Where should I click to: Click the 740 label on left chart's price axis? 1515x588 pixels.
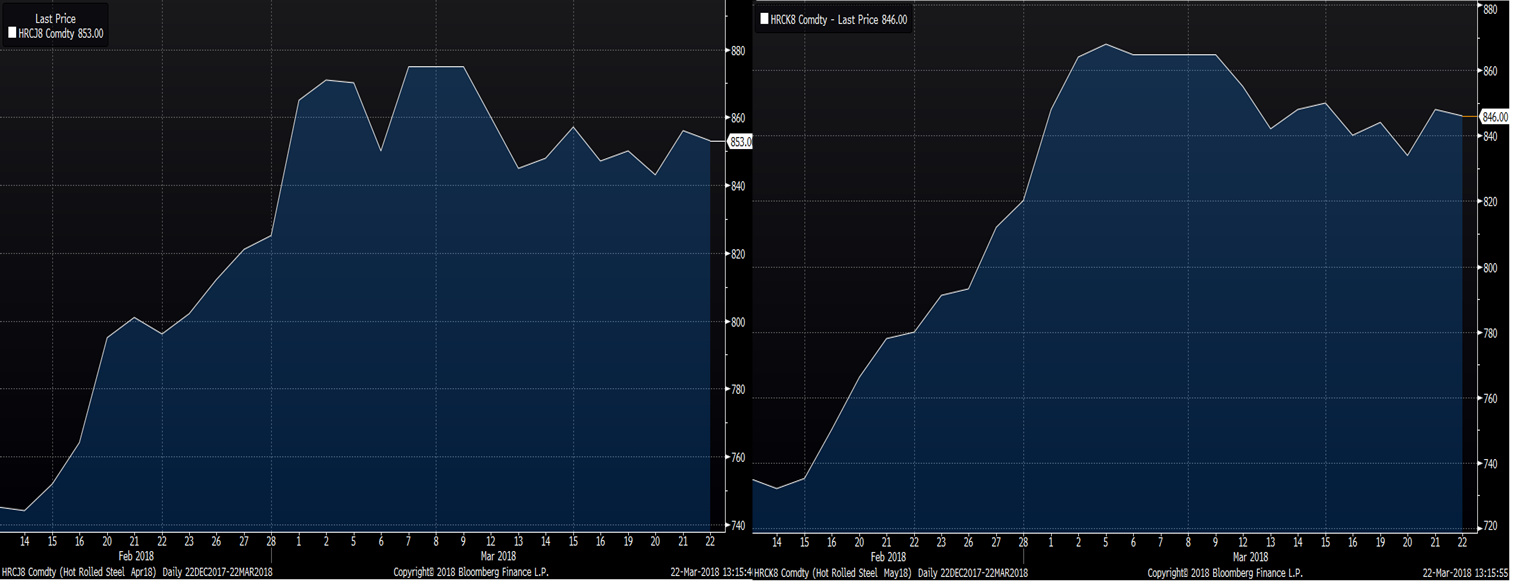(738, 526)
